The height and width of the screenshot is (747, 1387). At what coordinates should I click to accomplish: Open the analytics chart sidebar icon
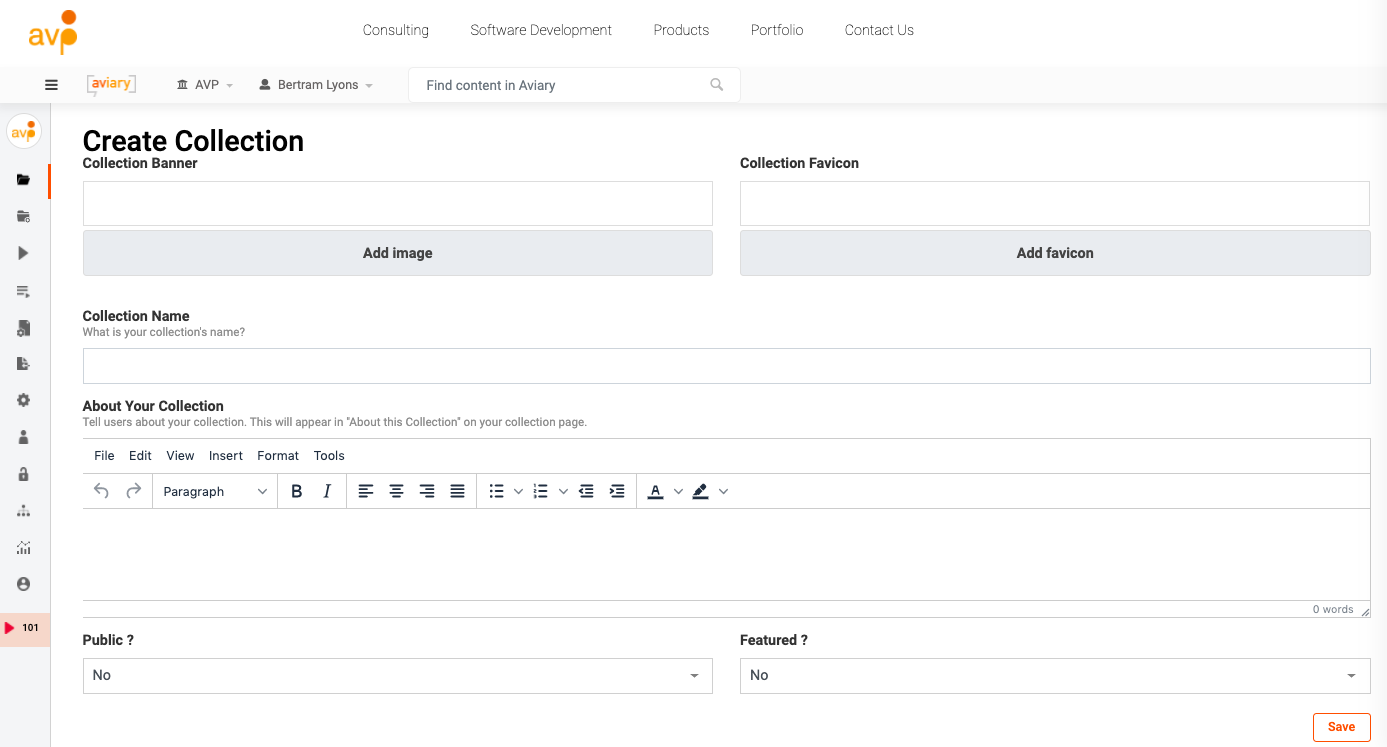tap(24, 548)
